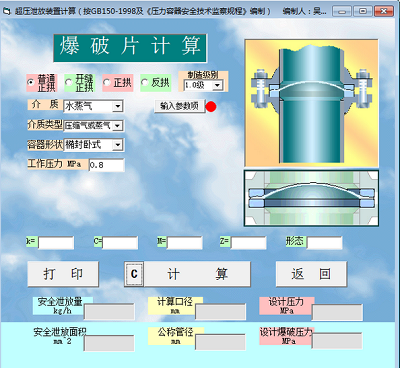Click the 爆破片计算 title banner
The height and width of the screenshot is (368, 400).
tap(130, 48)
